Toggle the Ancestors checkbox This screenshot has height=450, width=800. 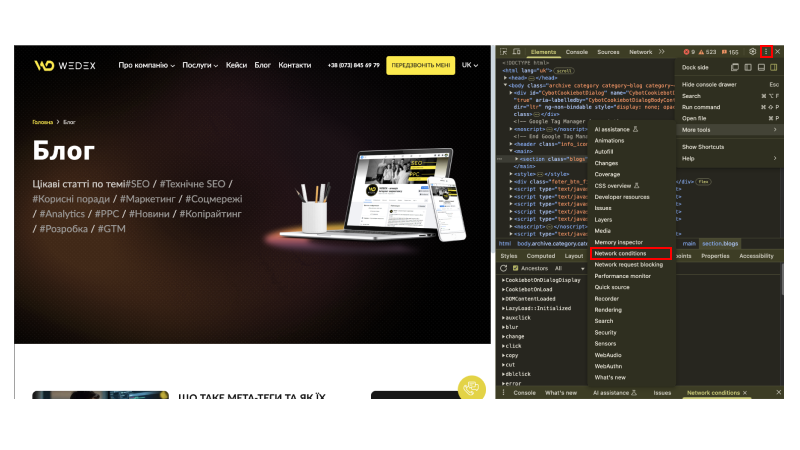pos(515,268)
